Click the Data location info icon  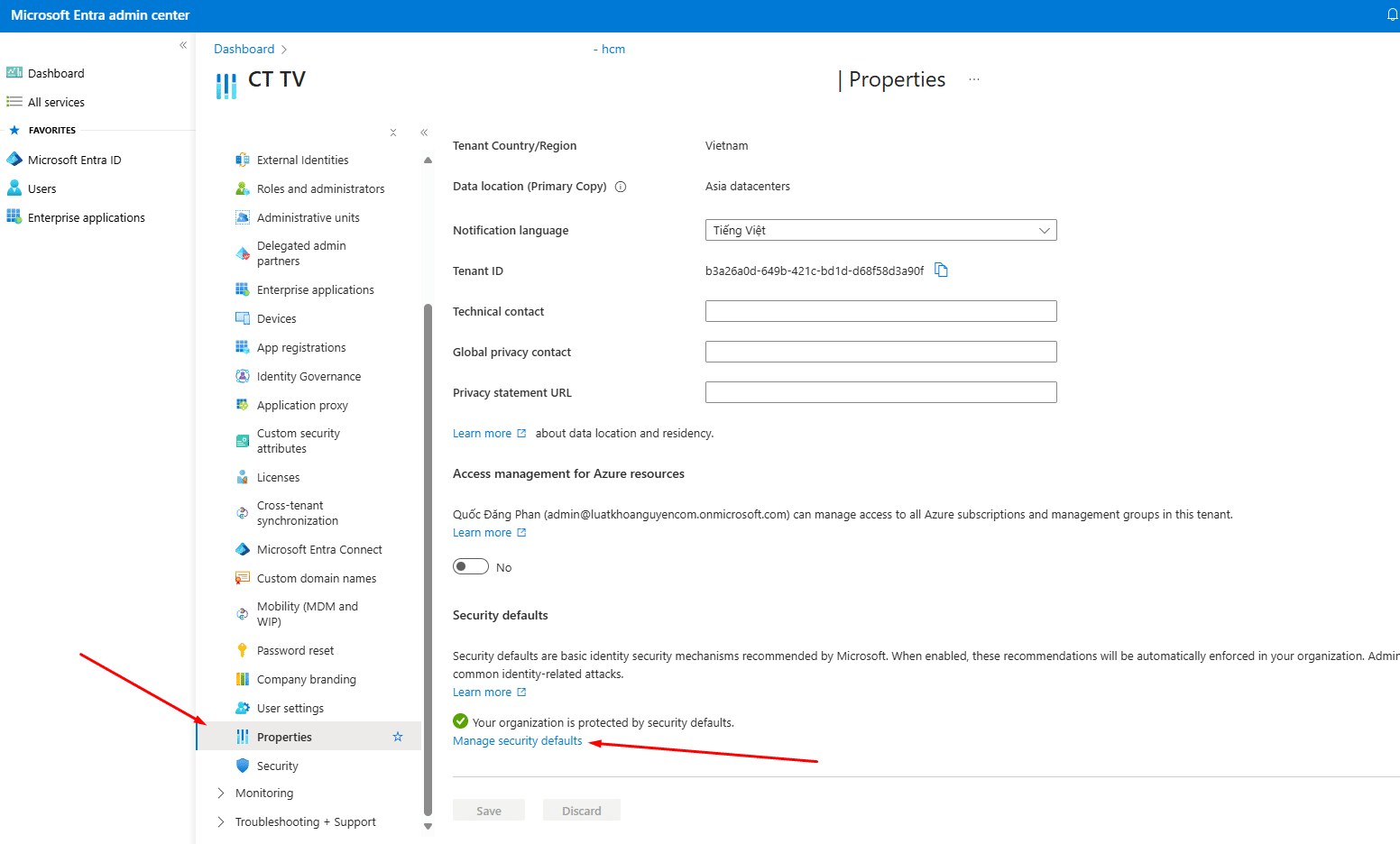[x=621, y=187]
